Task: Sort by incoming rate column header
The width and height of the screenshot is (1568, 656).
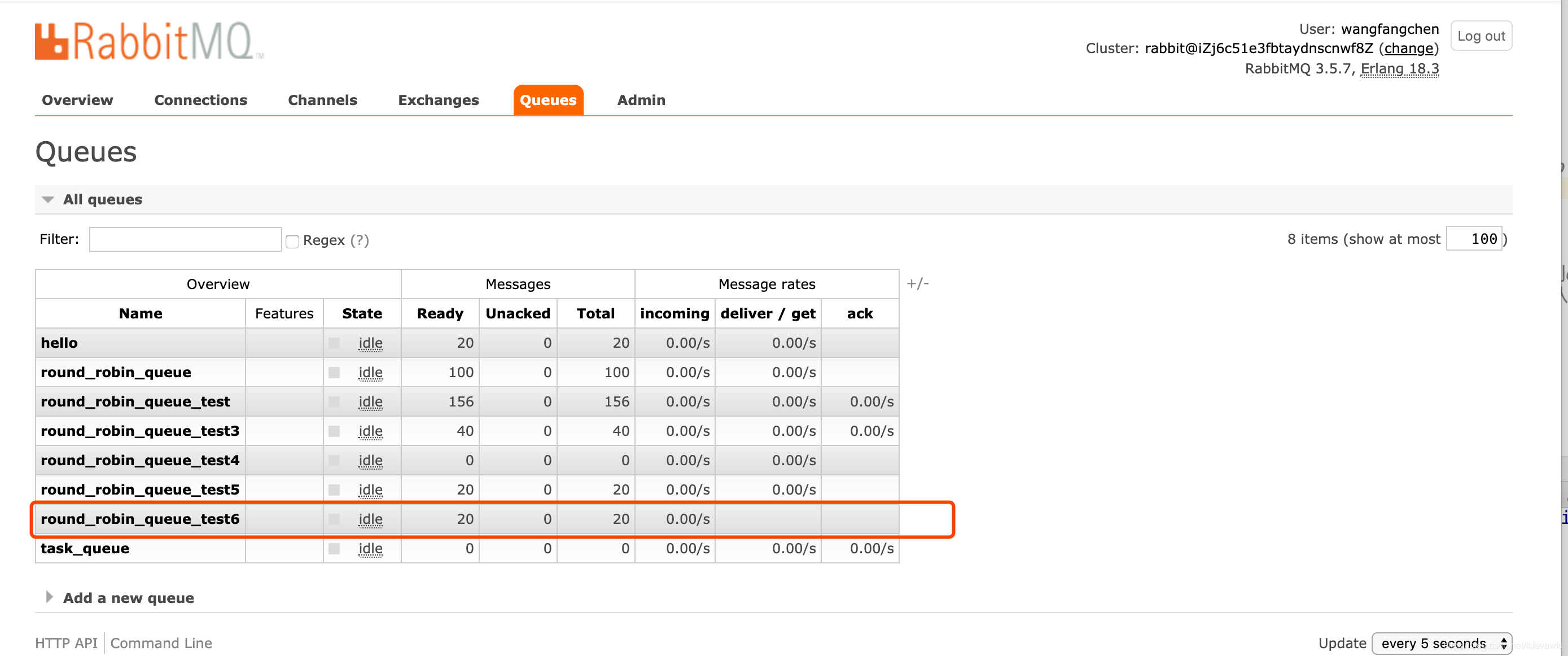Action: (x=674, y=313)
